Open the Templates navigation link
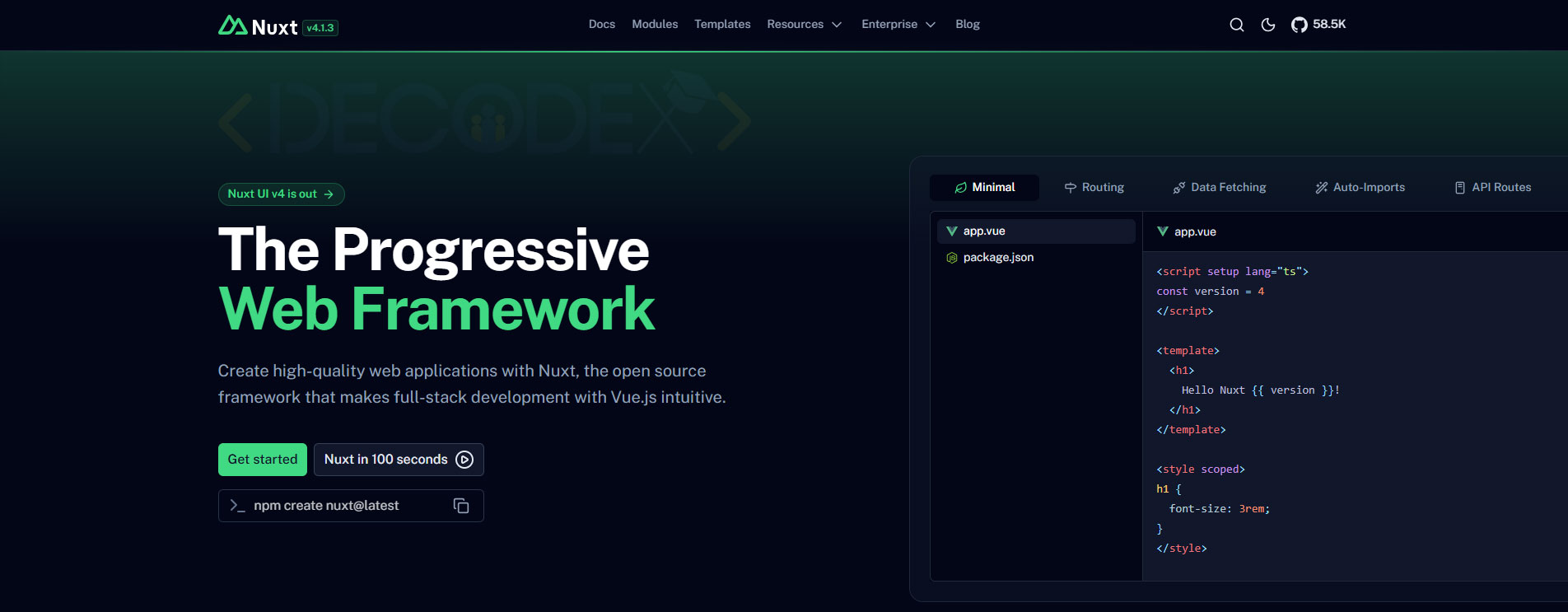 pyautogui.click(x=722, y=25)
